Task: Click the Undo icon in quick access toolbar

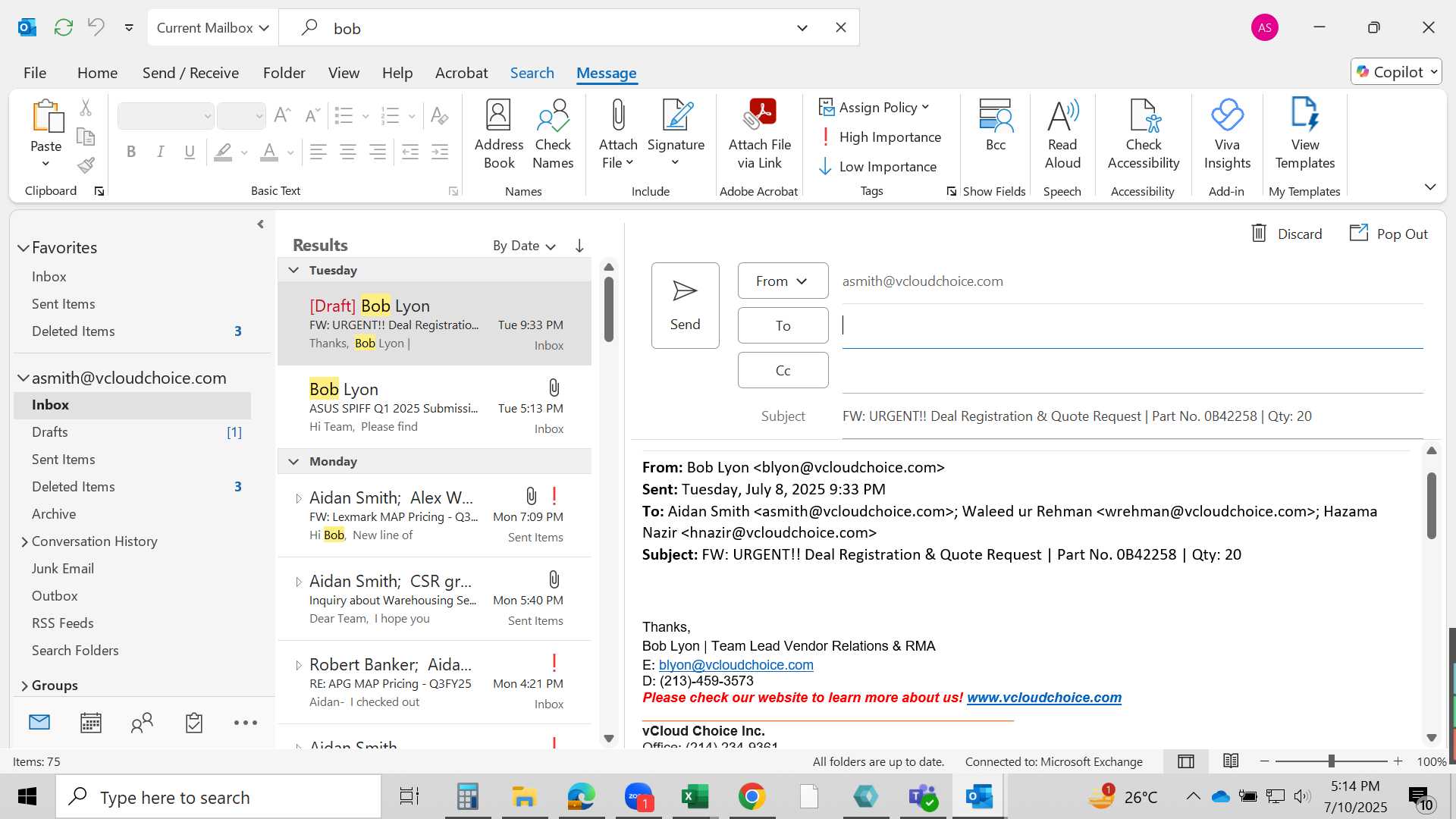Action: coord(96,28)
